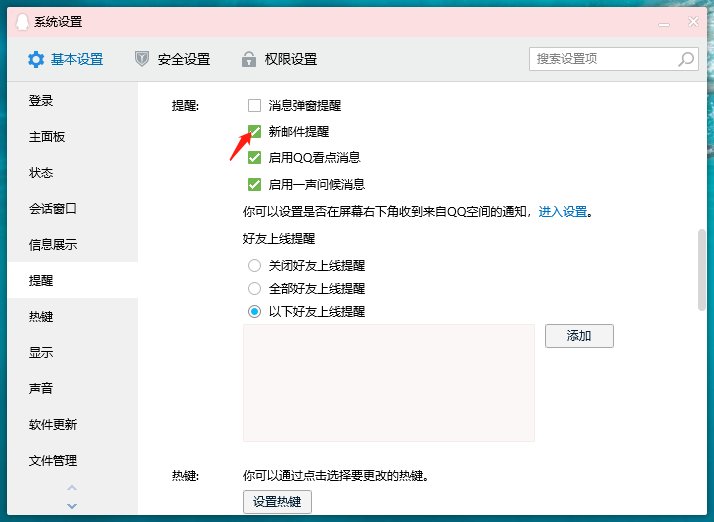Screen dimensions: 714x522
Task: Click the QQ penguin logo icon
Action: coord(21,21)
